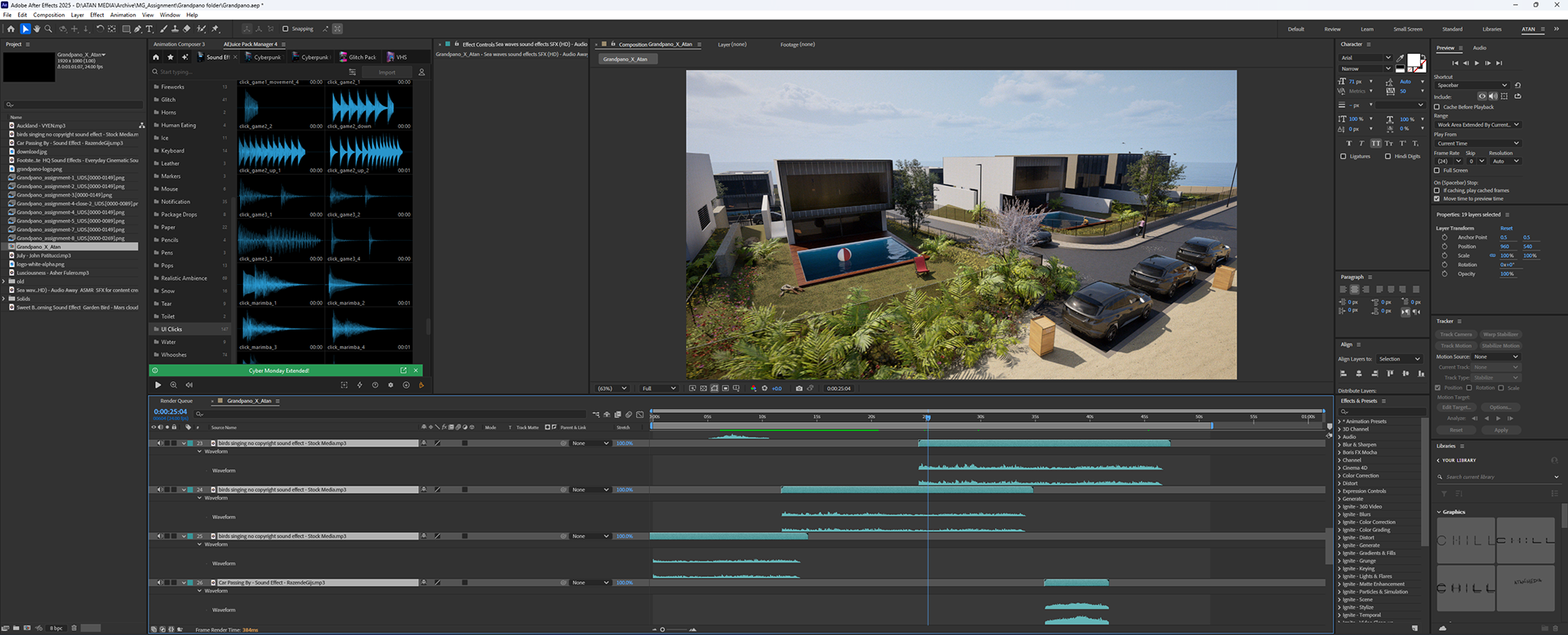Open Play From Current Time dropdown
This screenshot has width=1568, height=635.
point(1478,144)
